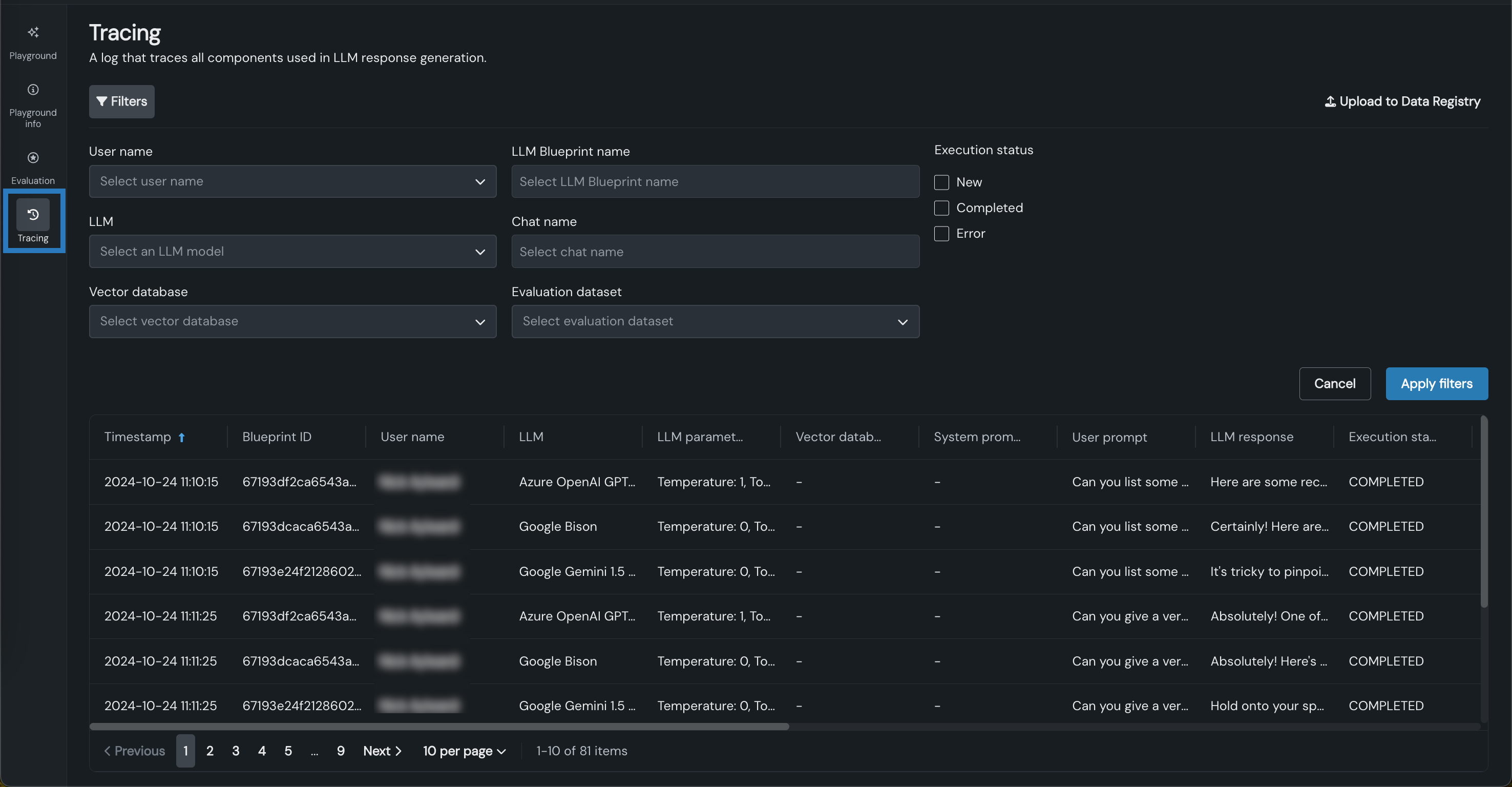Screen dimensions: 1512x787
Task: Click Cancel to discard filters
Action: 1334,384
